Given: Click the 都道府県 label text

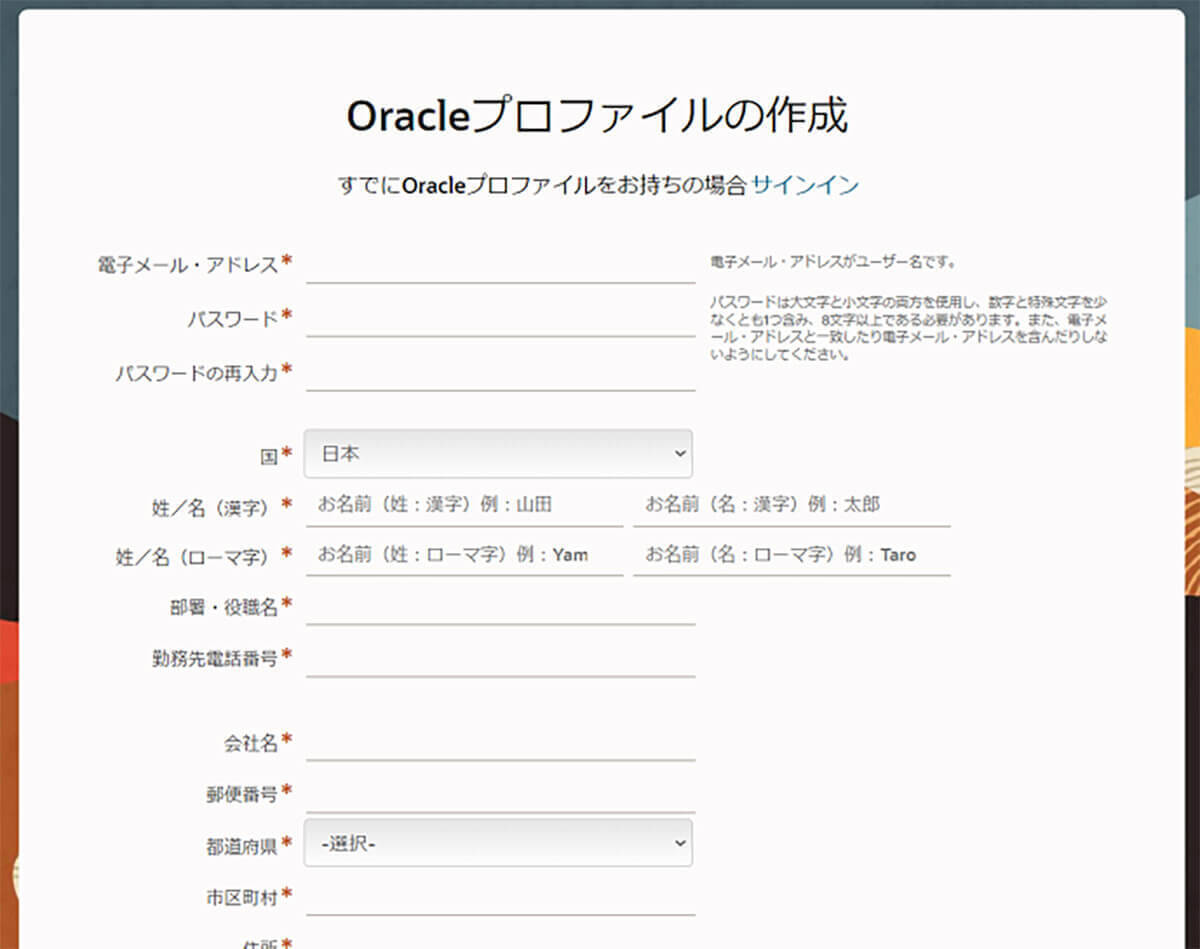Looking at the screenshot, I should [241, 846].
